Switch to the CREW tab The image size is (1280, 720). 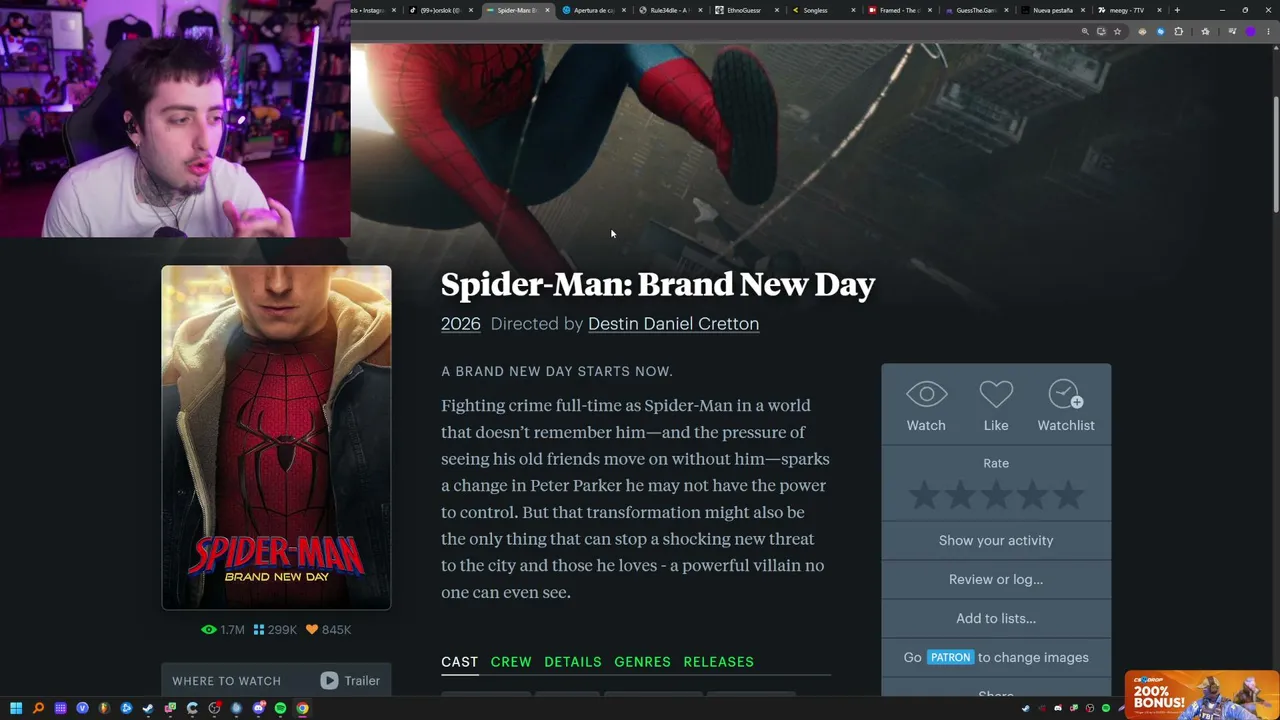tap(511, 662)
